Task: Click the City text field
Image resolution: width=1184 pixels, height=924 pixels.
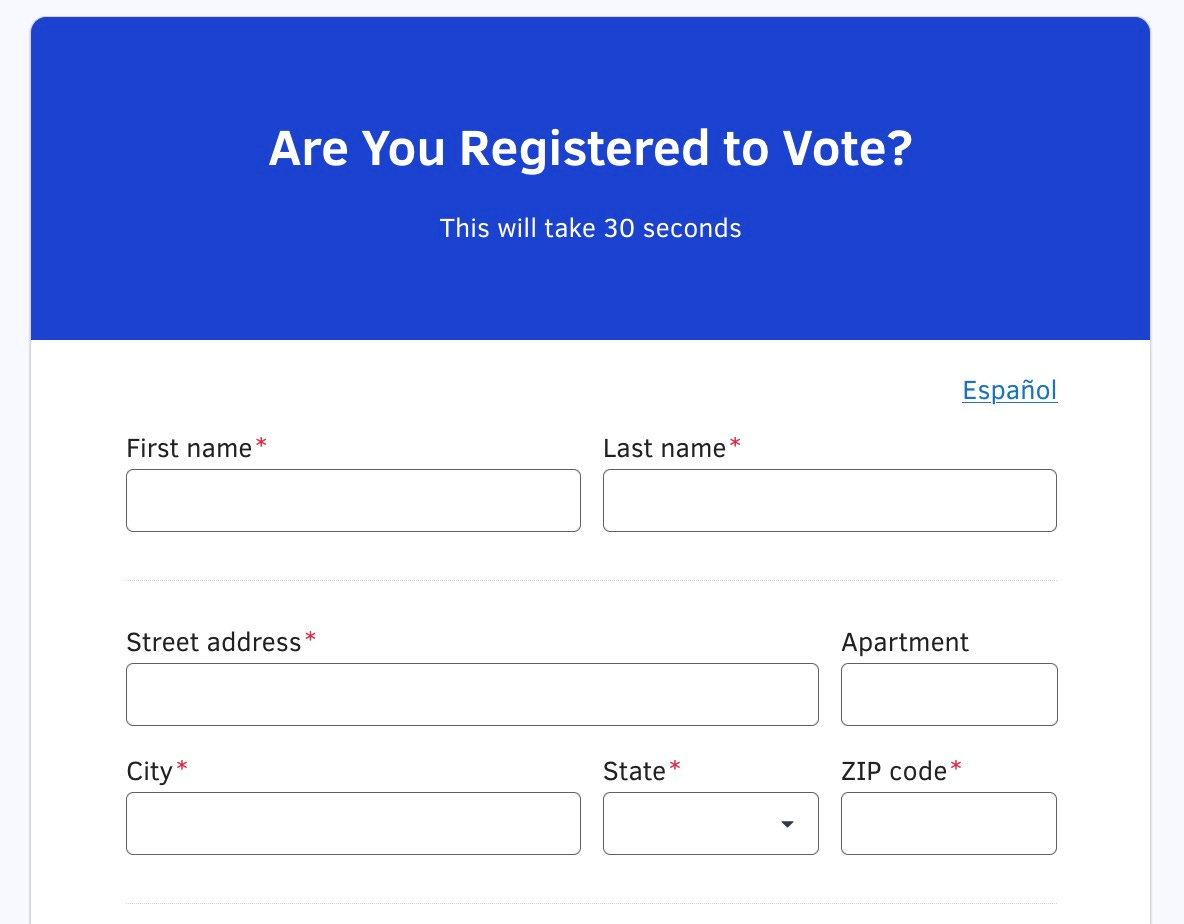Action: pyautogui.click(x=353, y=824)
